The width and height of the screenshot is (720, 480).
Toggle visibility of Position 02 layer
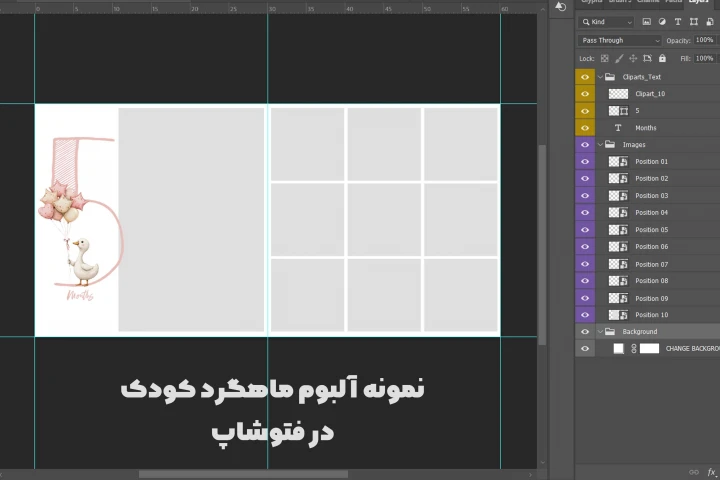[x=585, y=178]
